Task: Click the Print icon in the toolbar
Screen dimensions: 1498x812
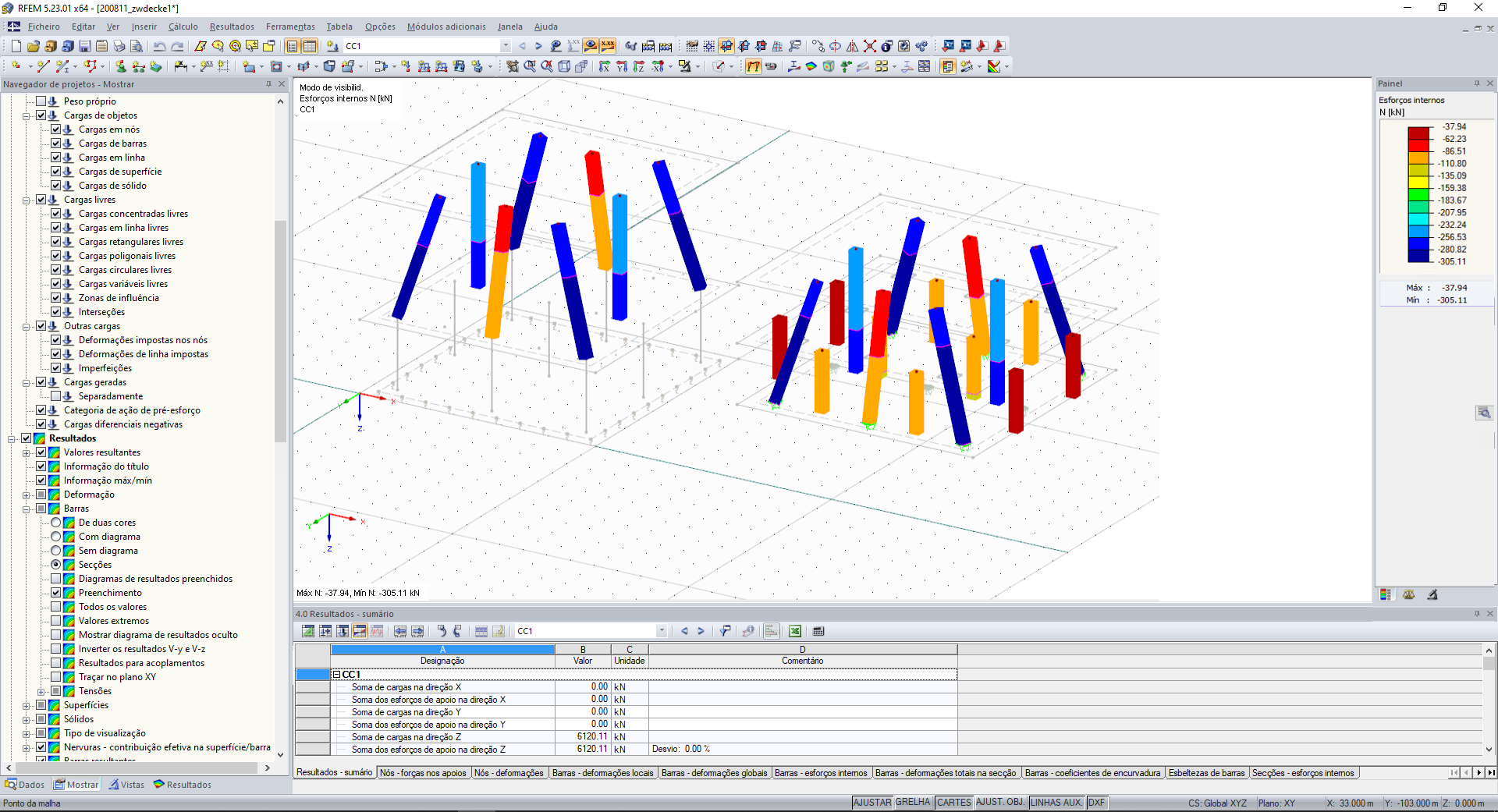Action: 119,46
